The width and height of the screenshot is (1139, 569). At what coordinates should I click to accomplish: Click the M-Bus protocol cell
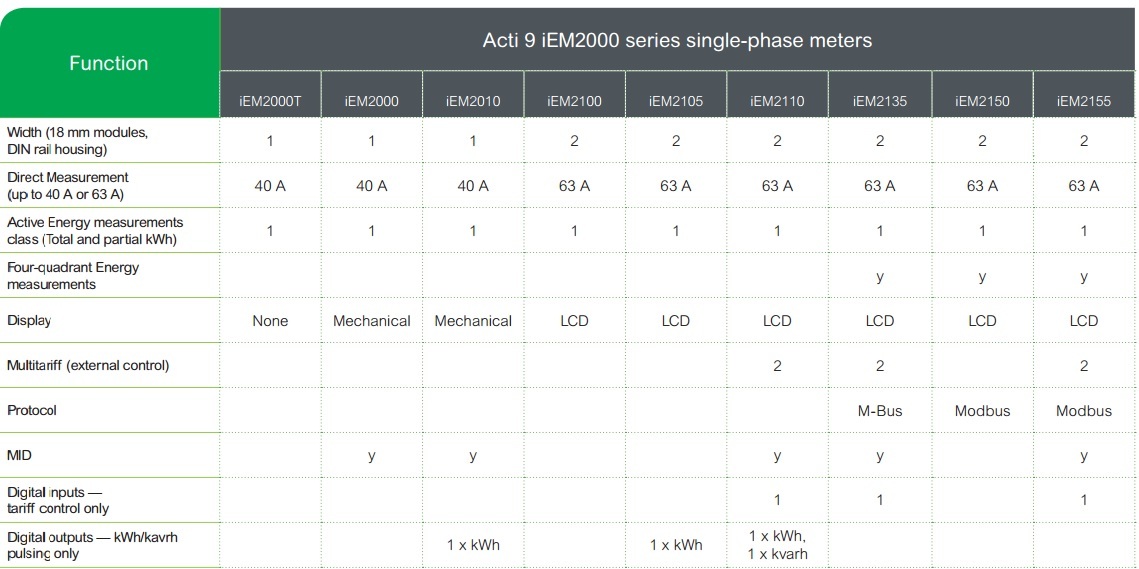[x=880, y=411]
